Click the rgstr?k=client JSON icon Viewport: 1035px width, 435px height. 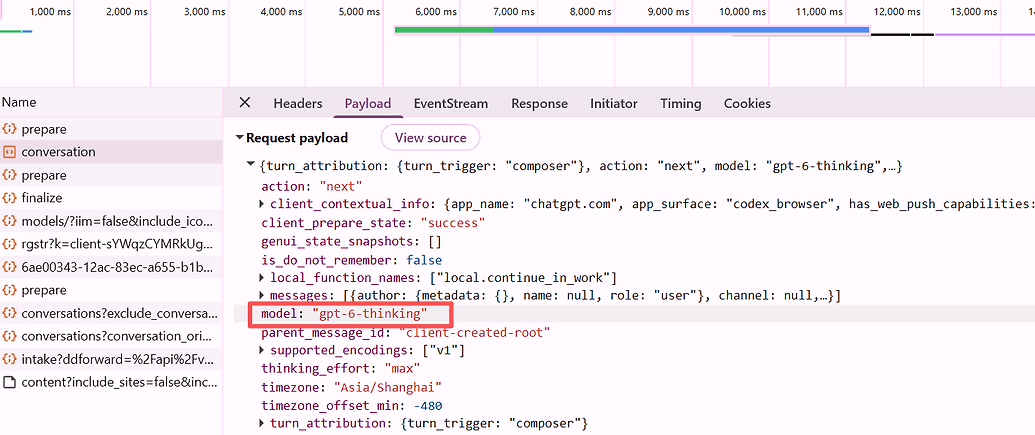(9, 244)
